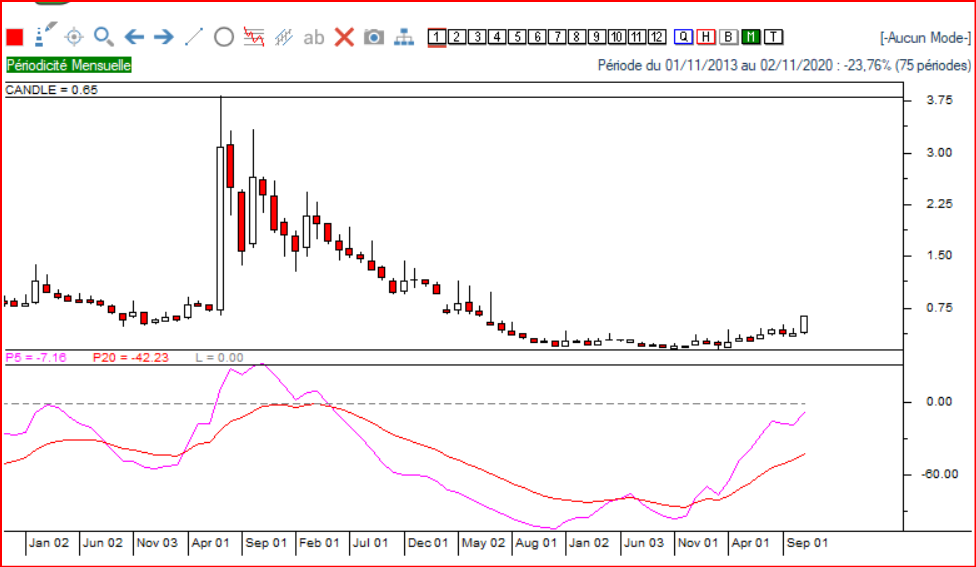
Task: Switch to M monthly periodicity button
Action: tap(751, 37)
